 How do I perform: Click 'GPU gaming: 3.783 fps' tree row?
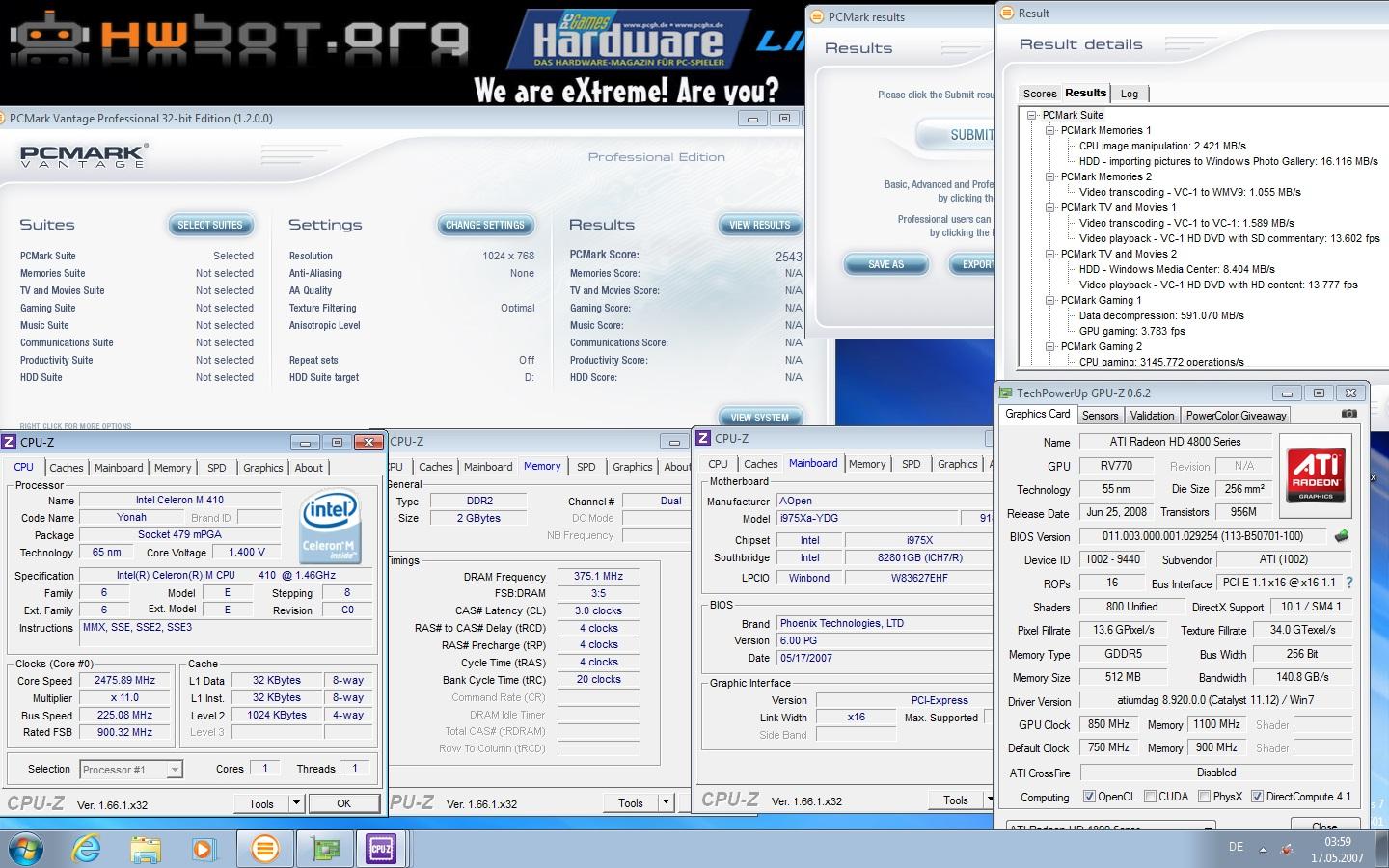[1131, 331]
